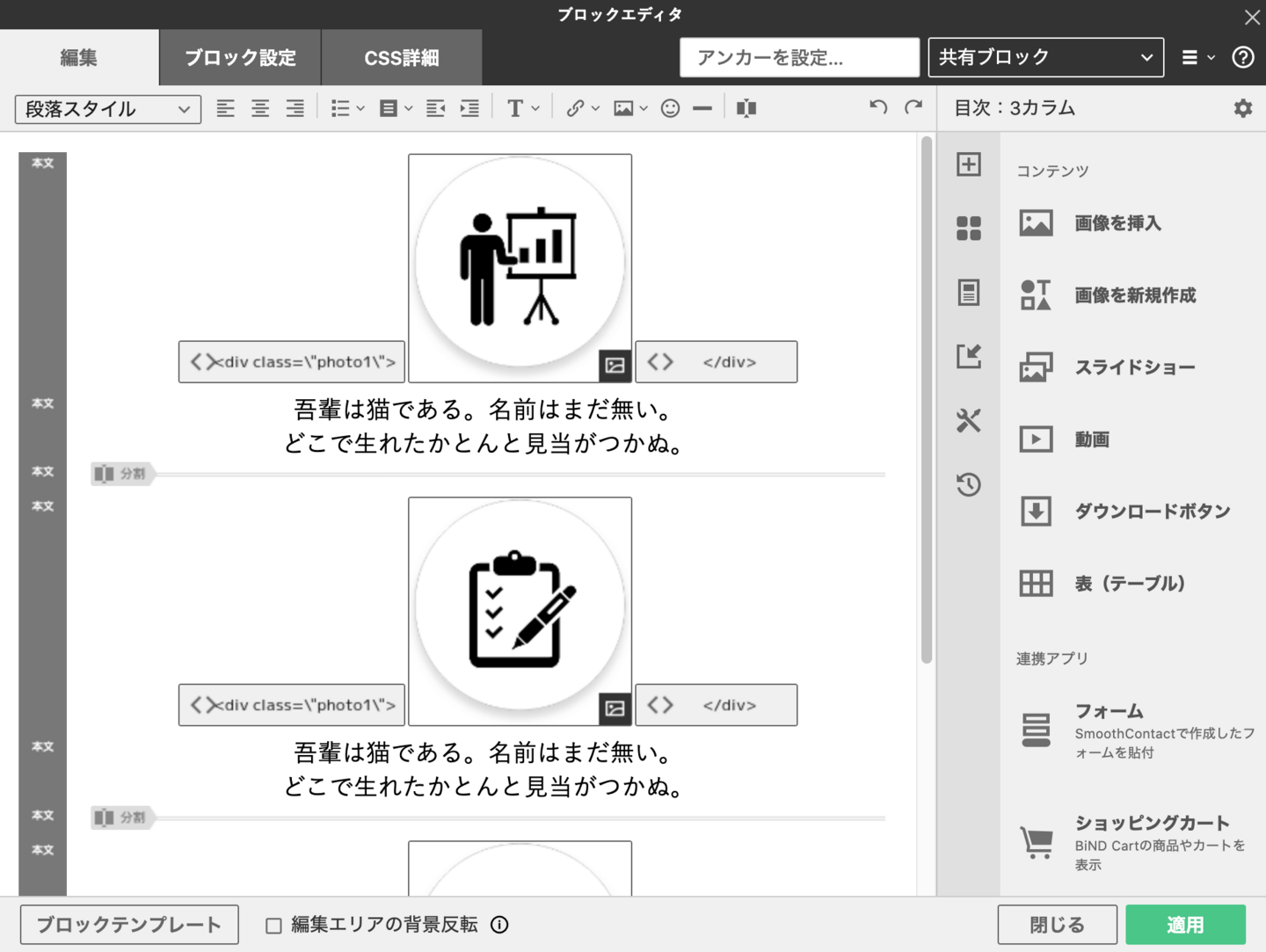Open the hamburger menu dropdown

click(1197, 57)
